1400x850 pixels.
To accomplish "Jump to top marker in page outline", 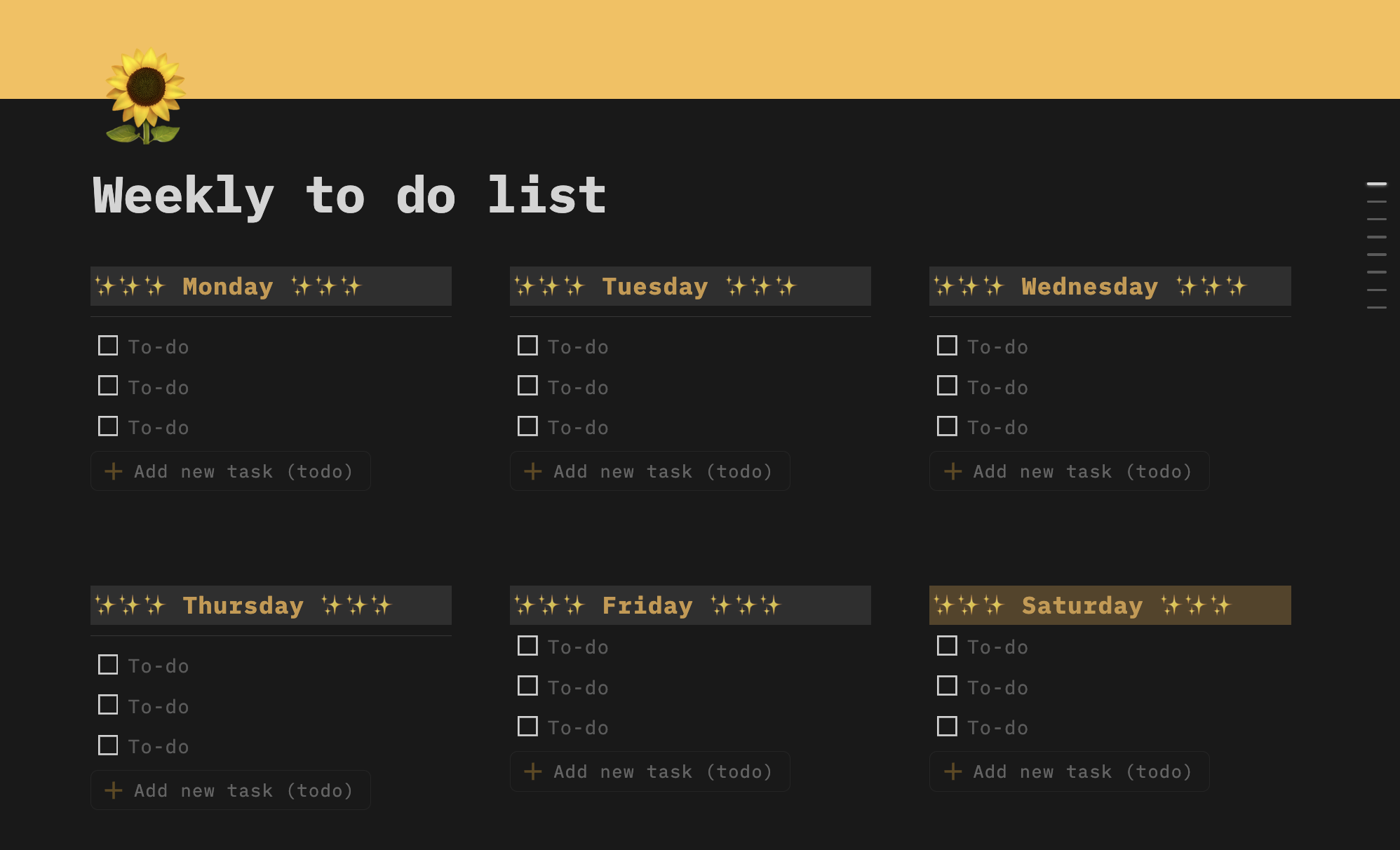I will click(x=1376, y=184).
